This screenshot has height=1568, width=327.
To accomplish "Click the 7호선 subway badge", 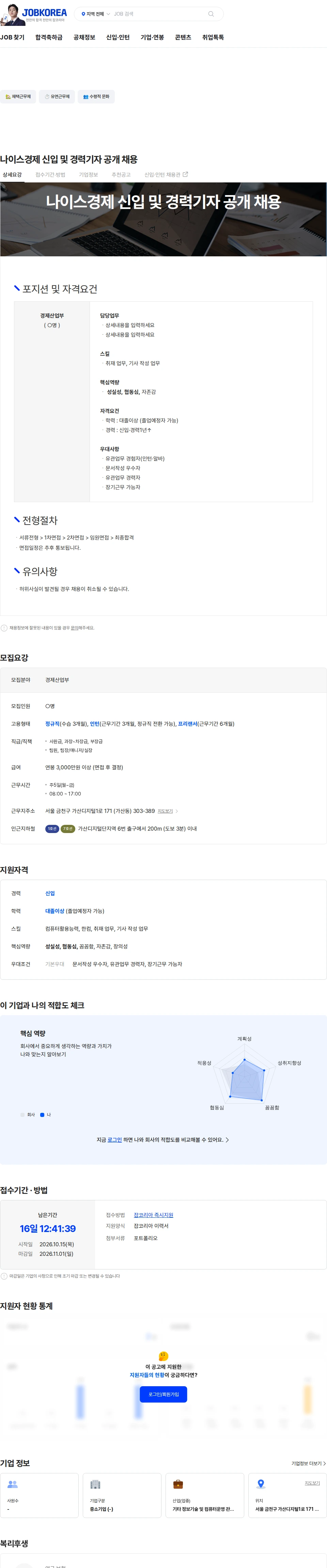I will (67, 829).
